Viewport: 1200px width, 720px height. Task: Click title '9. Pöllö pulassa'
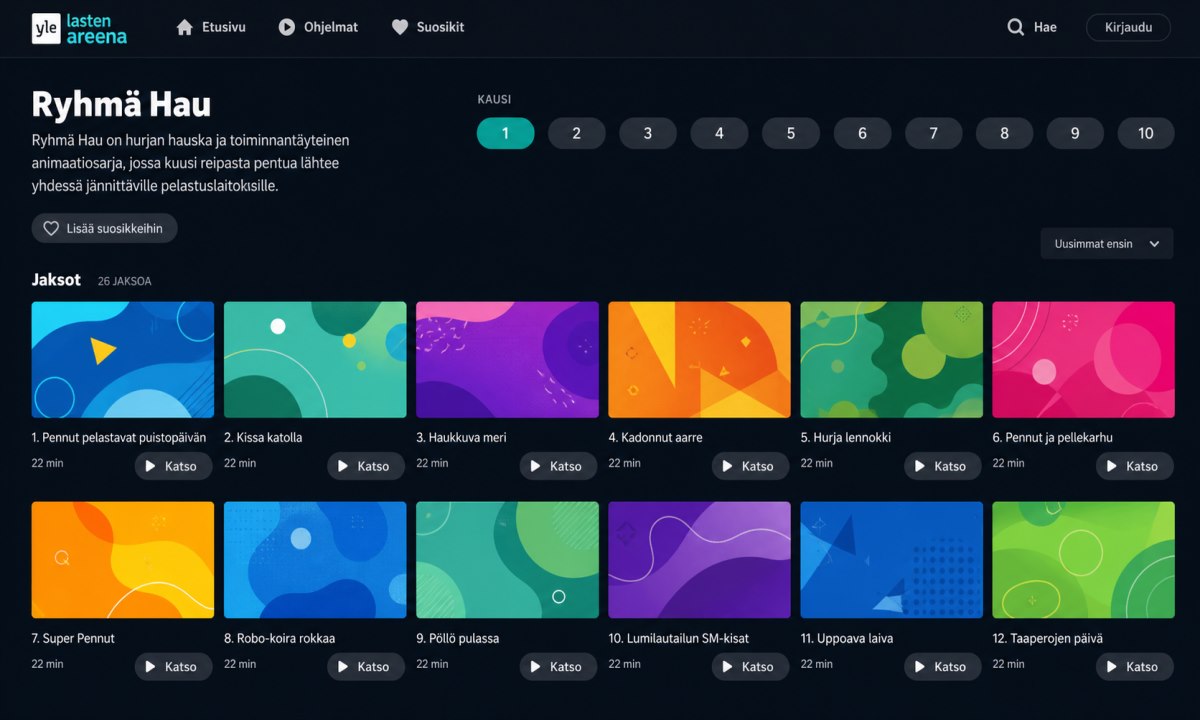click(x=458, y=638)
